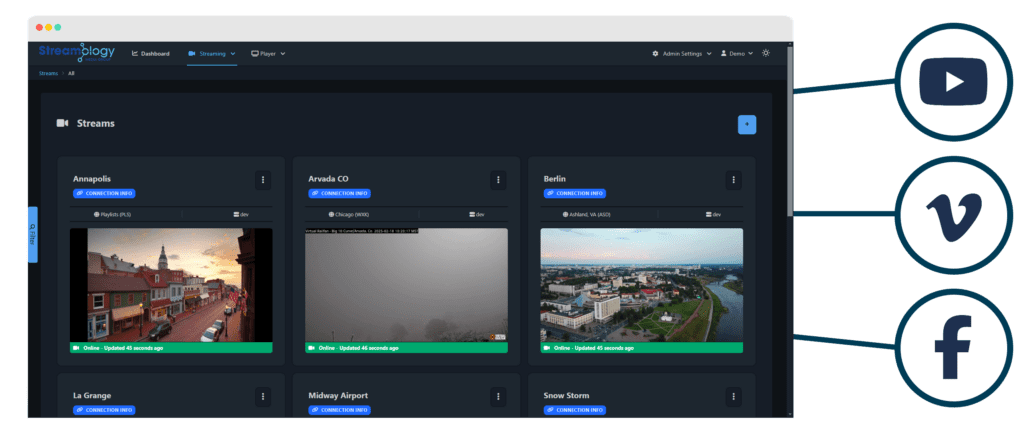Open the Annapolis stream preview thumbnail
The height and width of the screenshot is (433, 1024).
pos(170,284)
